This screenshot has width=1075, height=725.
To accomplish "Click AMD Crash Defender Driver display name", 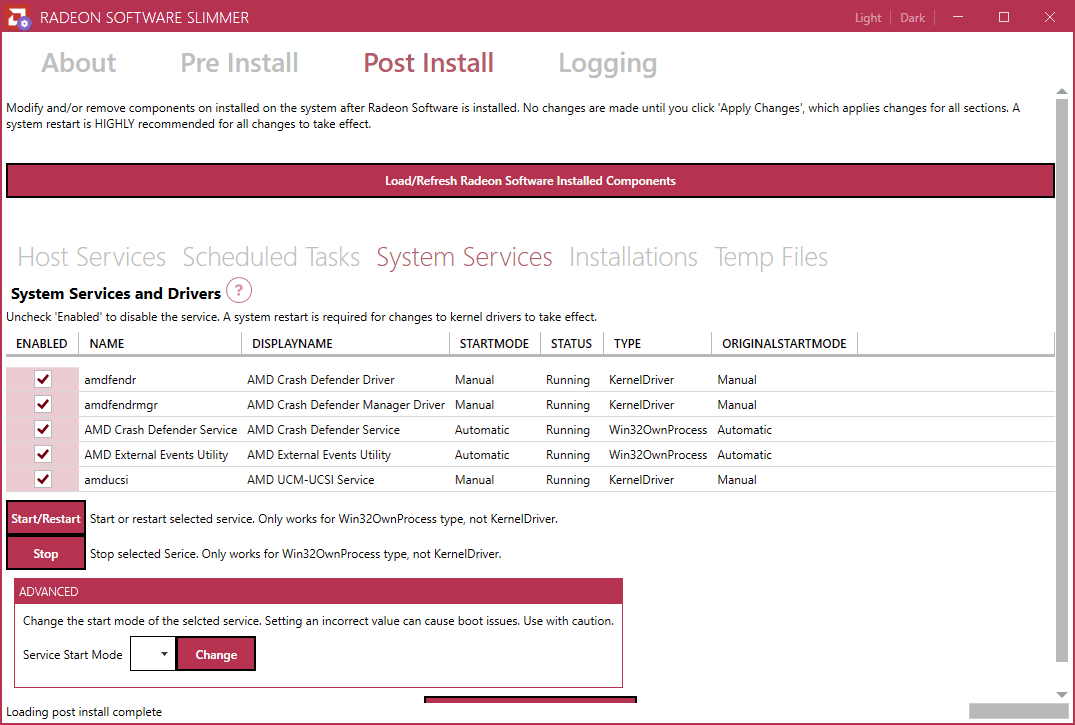I will pos(321,379).
